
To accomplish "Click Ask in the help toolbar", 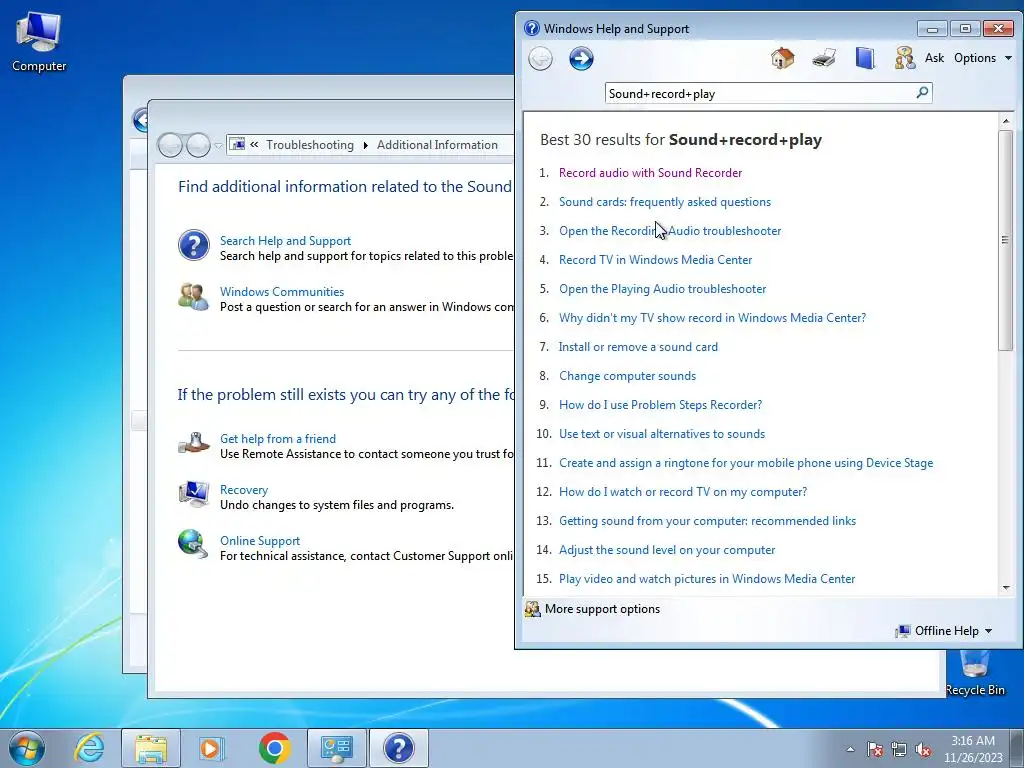I will pyautogui.click(x=934, y=58).
